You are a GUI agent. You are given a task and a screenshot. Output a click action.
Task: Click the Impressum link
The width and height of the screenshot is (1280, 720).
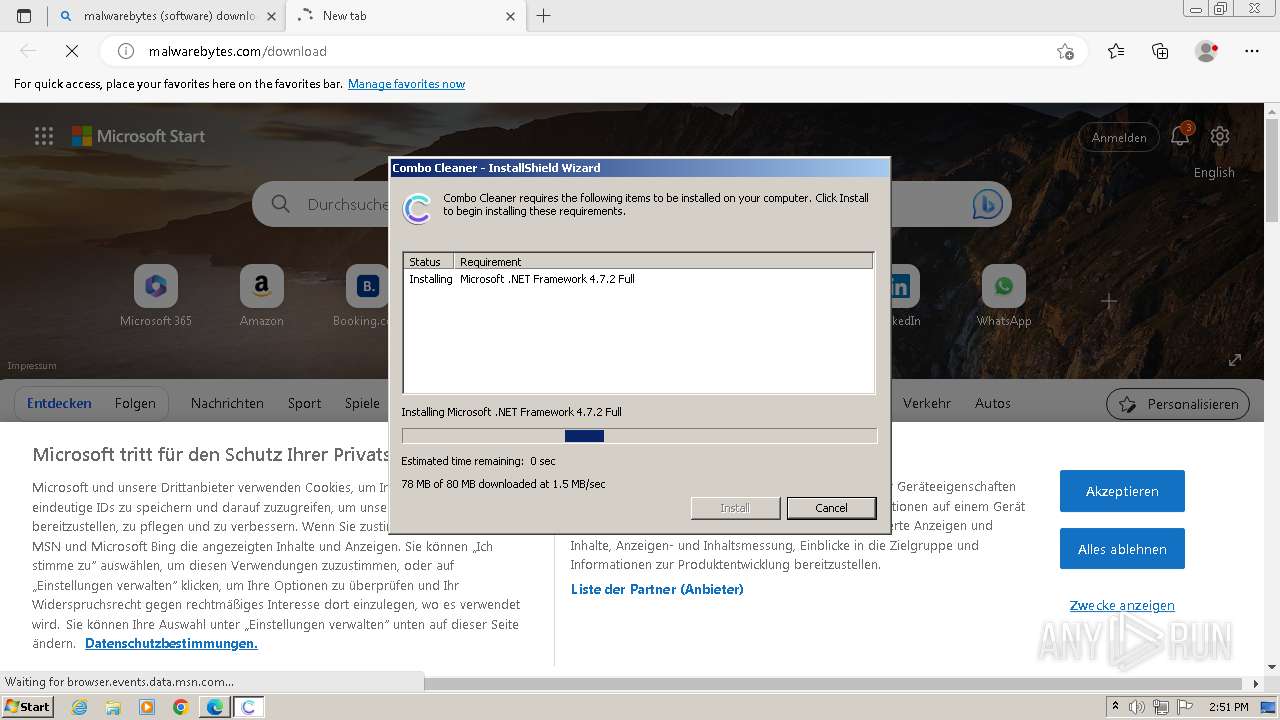coord(32,366)
